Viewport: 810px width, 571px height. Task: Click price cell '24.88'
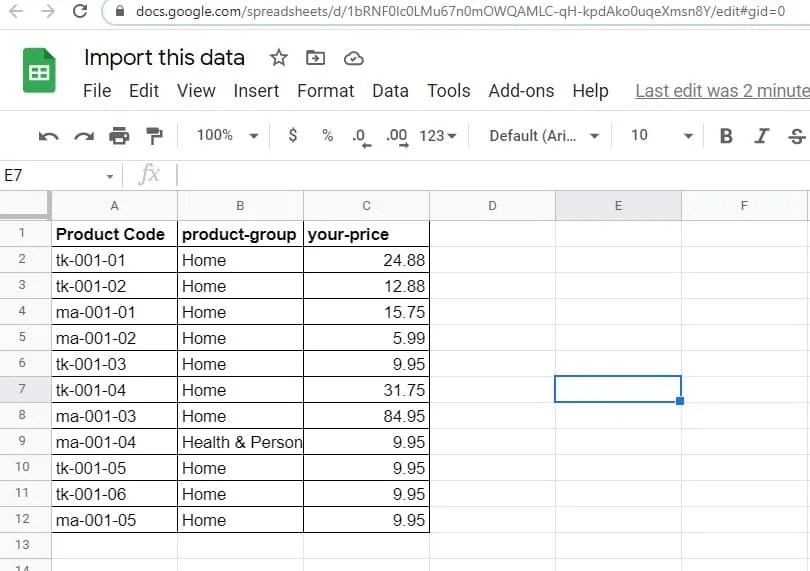(366, 260)
